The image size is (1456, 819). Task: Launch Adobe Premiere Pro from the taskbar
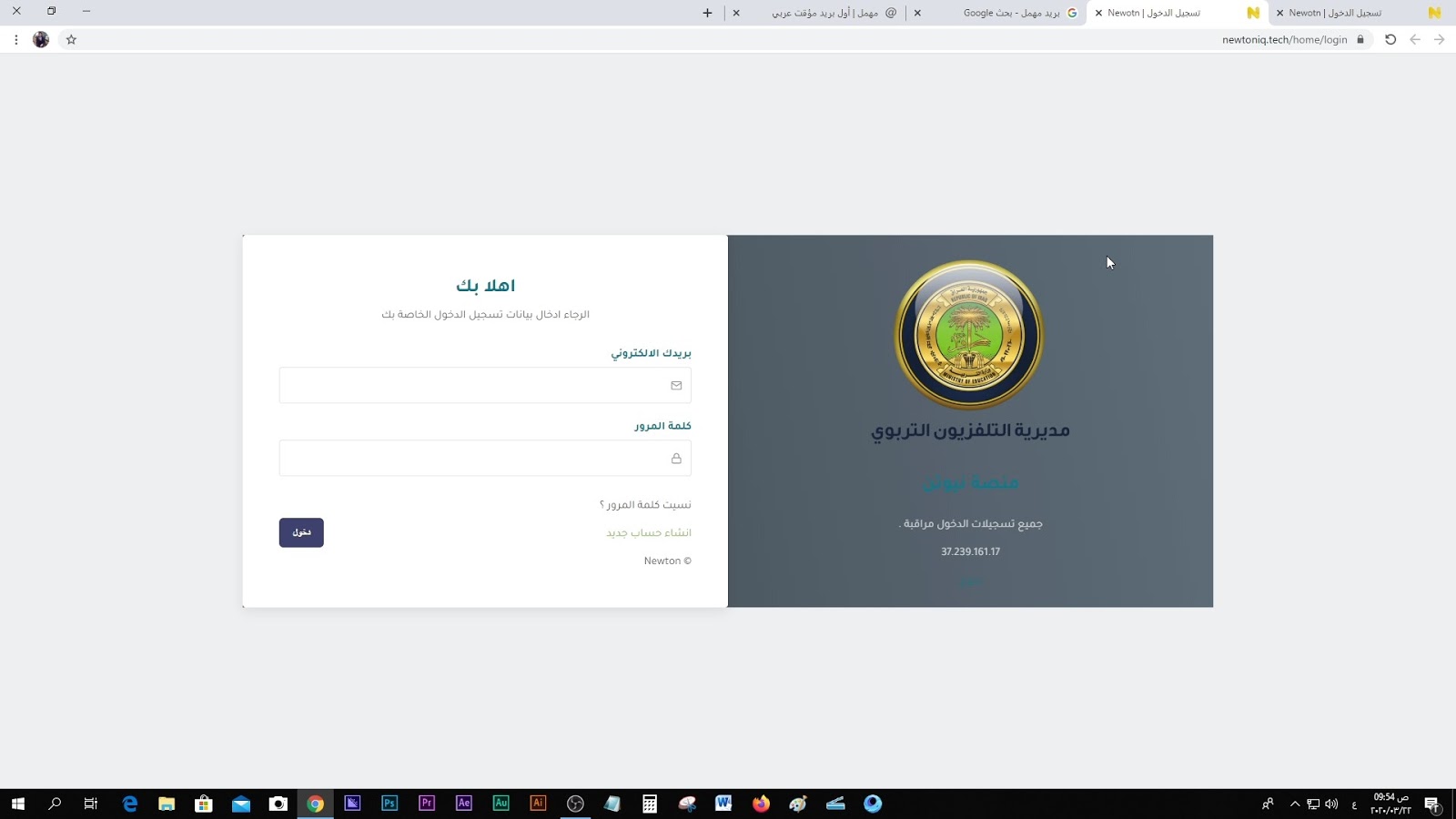tap(427, 804)
